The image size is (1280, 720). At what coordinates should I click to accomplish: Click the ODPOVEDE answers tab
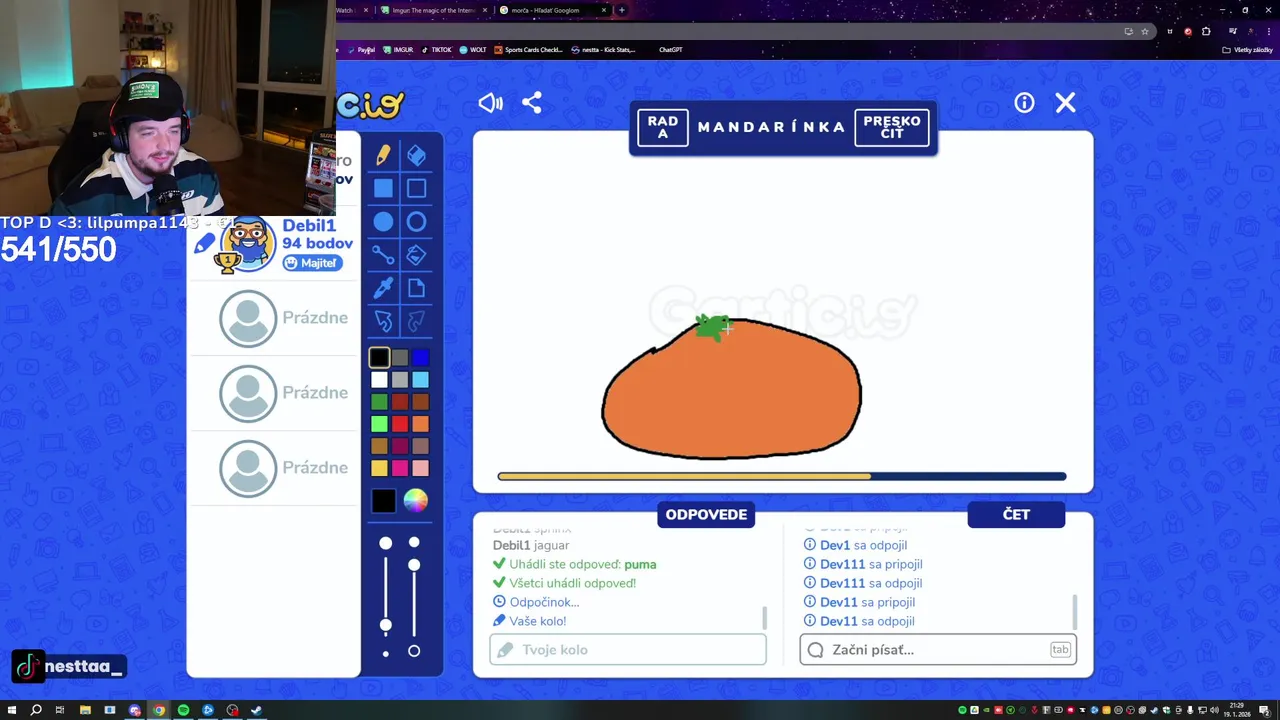click(x=706, y=514)
